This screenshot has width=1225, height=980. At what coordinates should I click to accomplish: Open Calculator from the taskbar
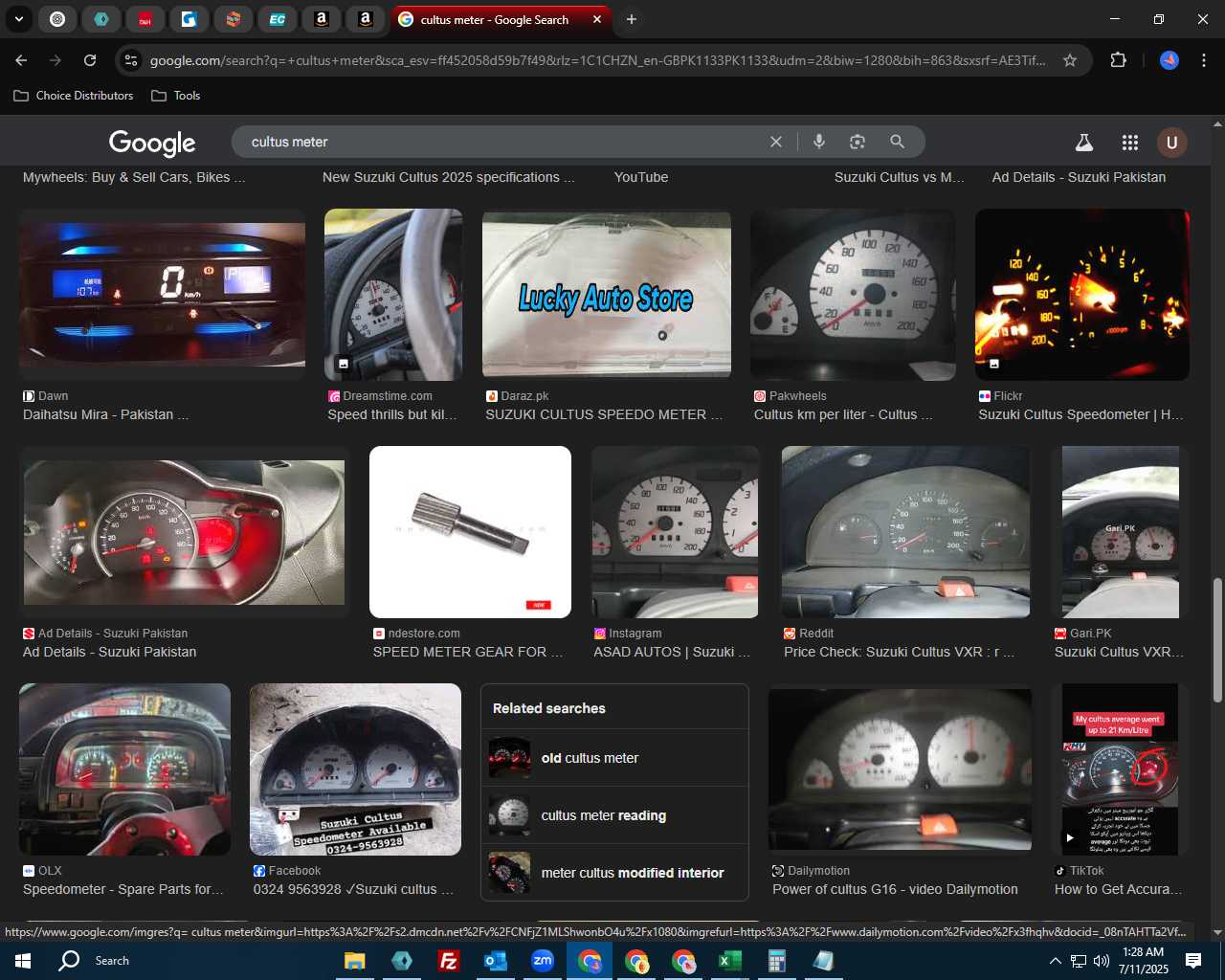pyautogui.click(x=776, y=961)
